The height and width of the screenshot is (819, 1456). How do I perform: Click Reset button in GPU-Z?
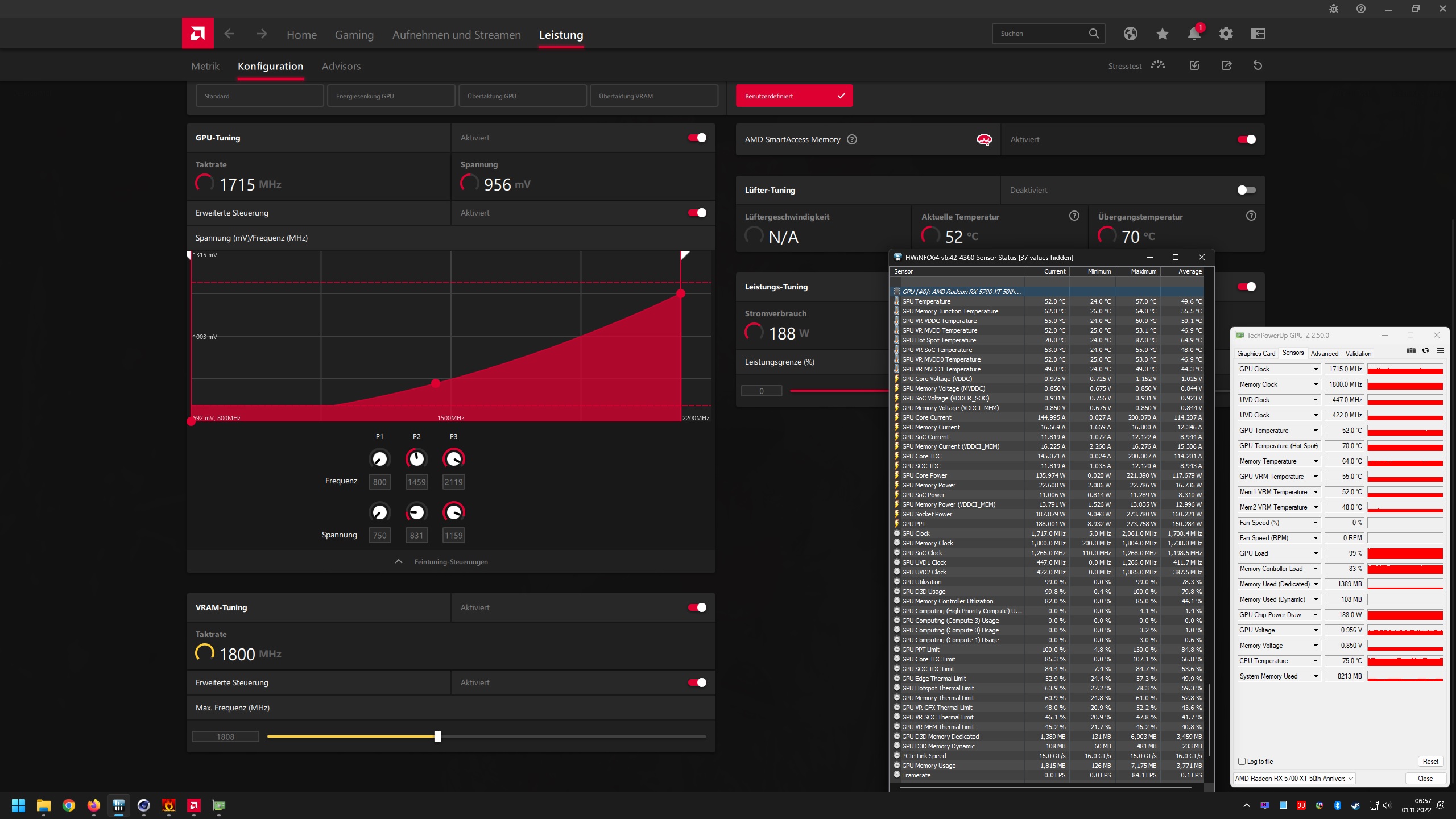click(x=1430, y=762)
